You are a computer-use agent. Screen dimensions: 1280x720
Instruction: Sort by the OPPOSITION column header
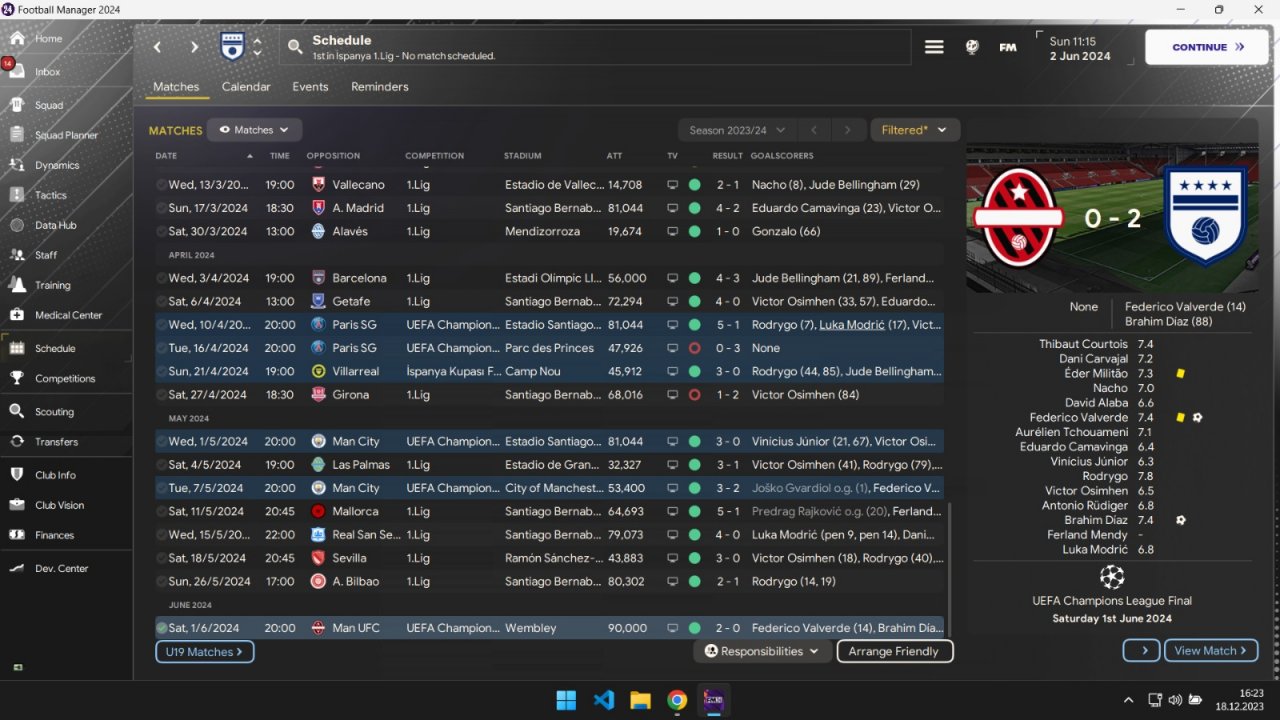333,156
